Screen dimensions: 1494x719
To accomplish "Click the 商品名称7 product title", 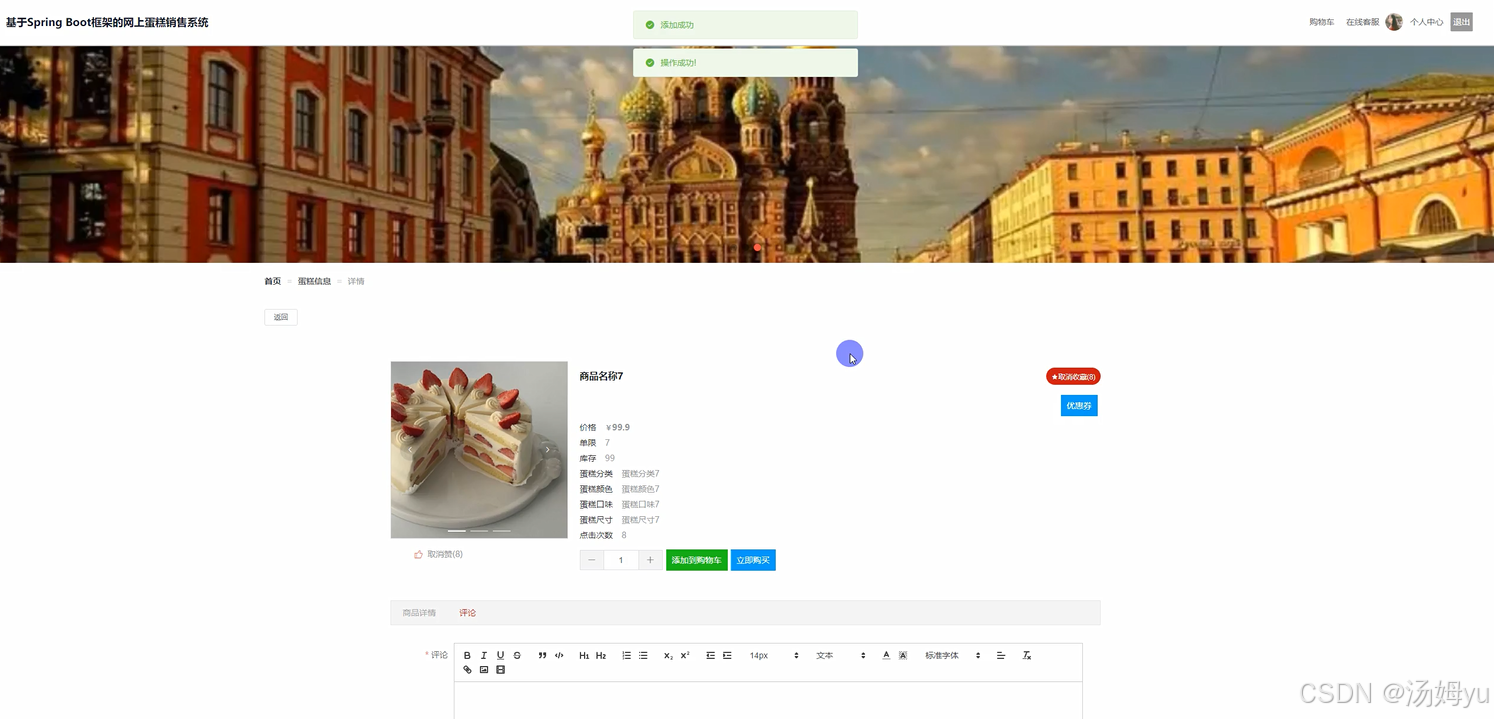I will click(x=601, y=376).
